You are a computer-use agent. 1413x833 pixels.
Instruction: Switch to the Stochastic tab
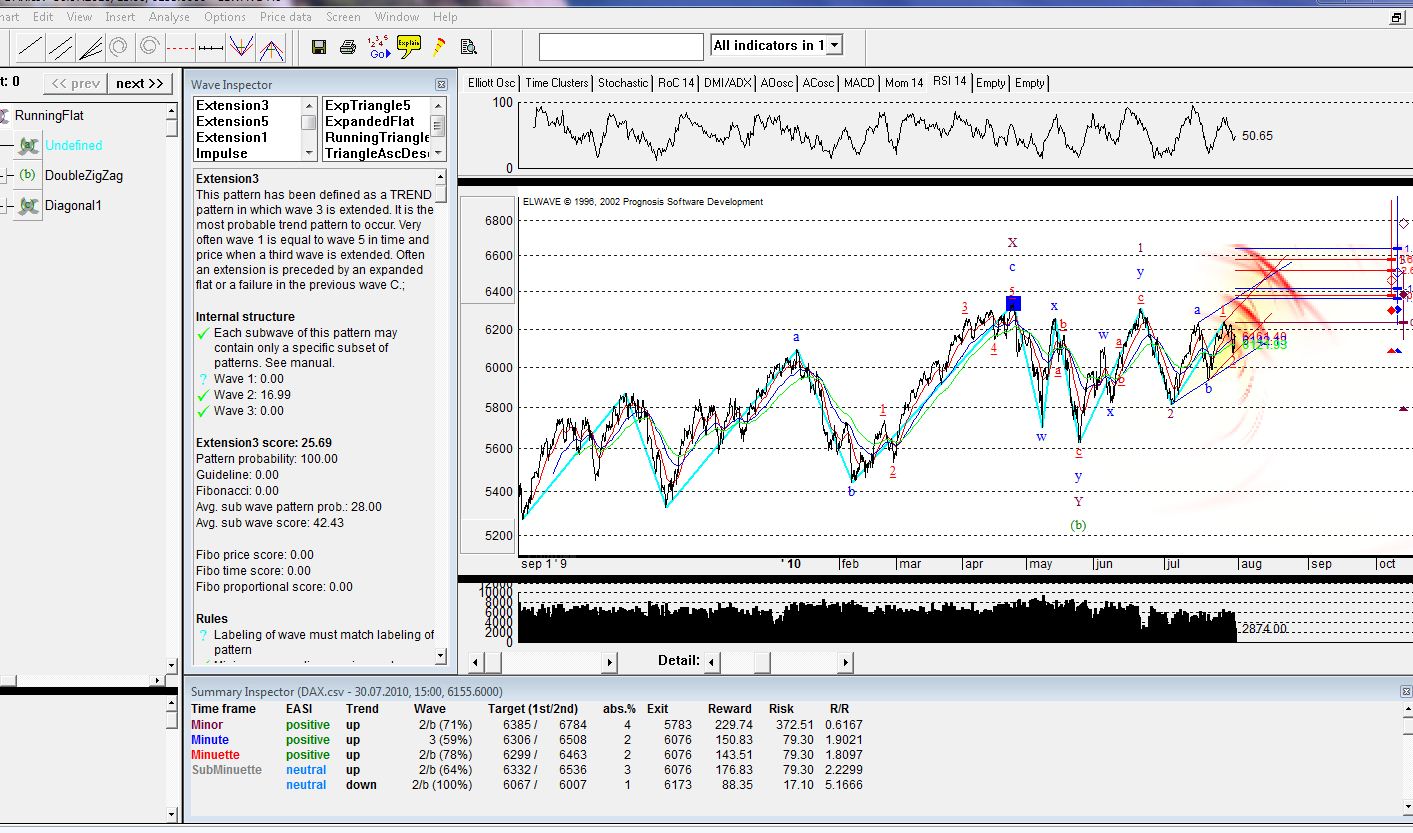click(623, 83)
